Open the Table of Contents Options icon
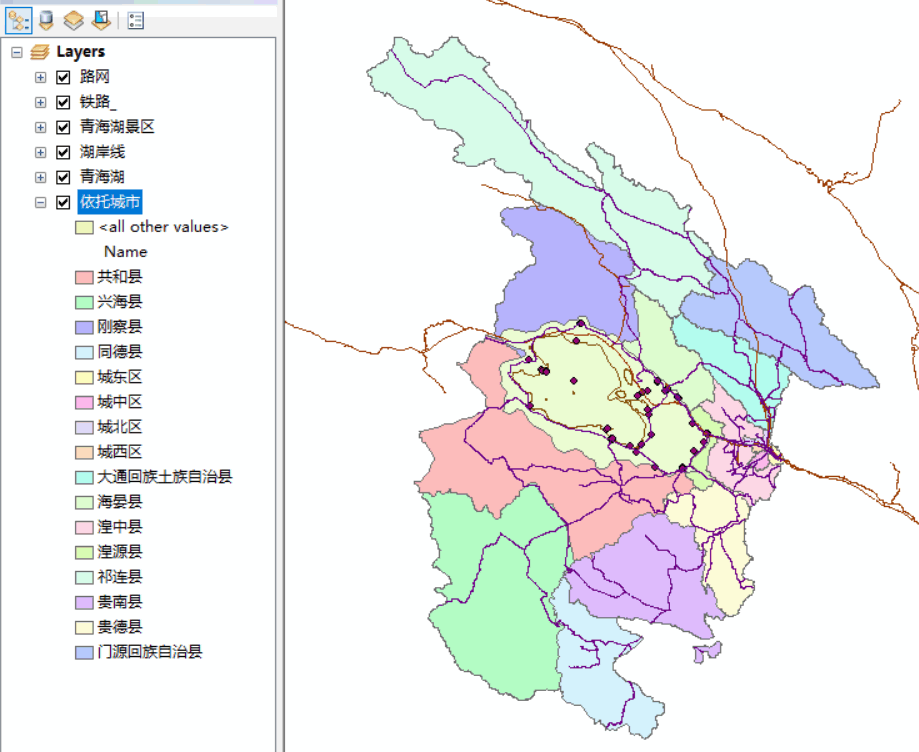The image size is (919, 752). [x=135, y=20]
